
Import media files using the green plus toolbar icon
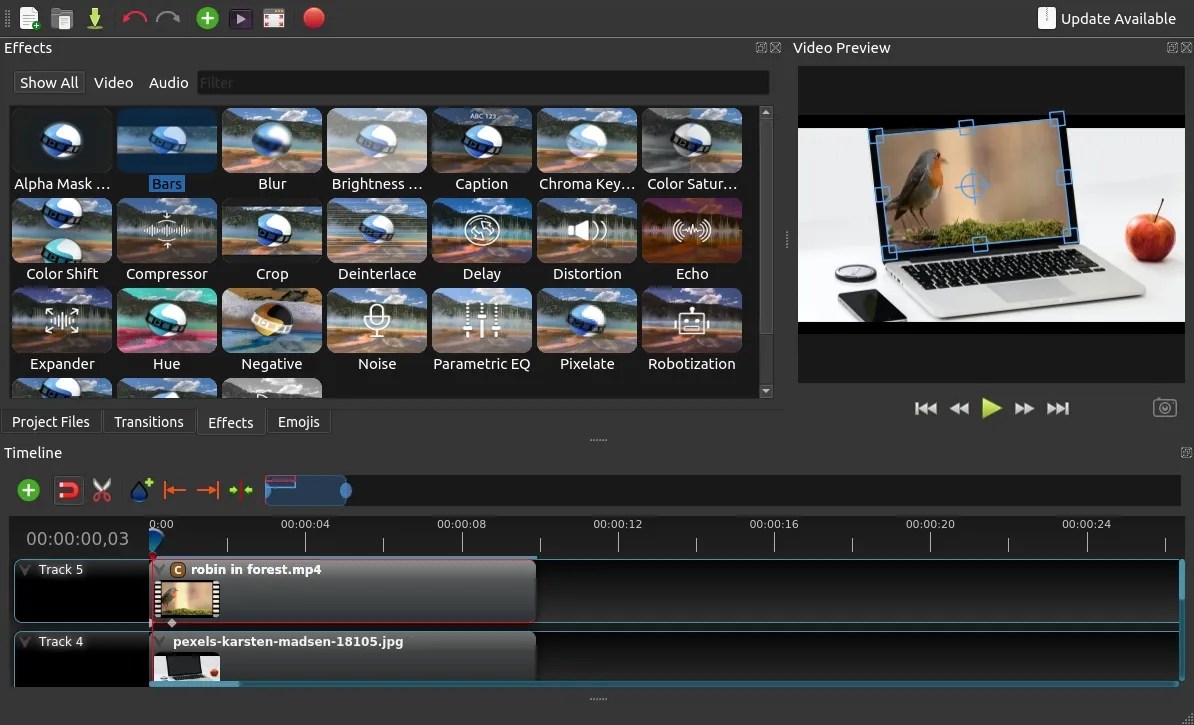pyautogui.click(x=207, y=18)
